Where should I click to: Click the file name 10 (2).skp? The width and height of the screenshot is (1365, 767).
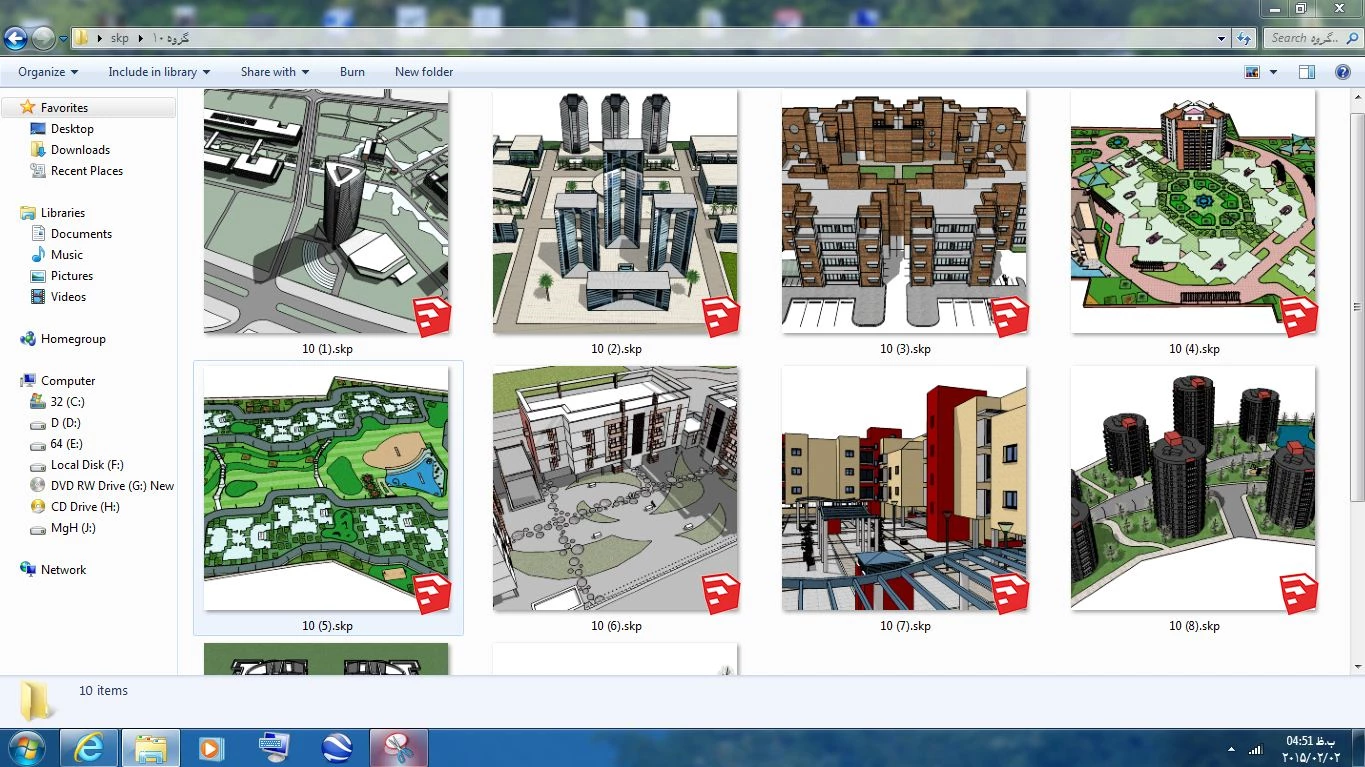pos(616,349)
